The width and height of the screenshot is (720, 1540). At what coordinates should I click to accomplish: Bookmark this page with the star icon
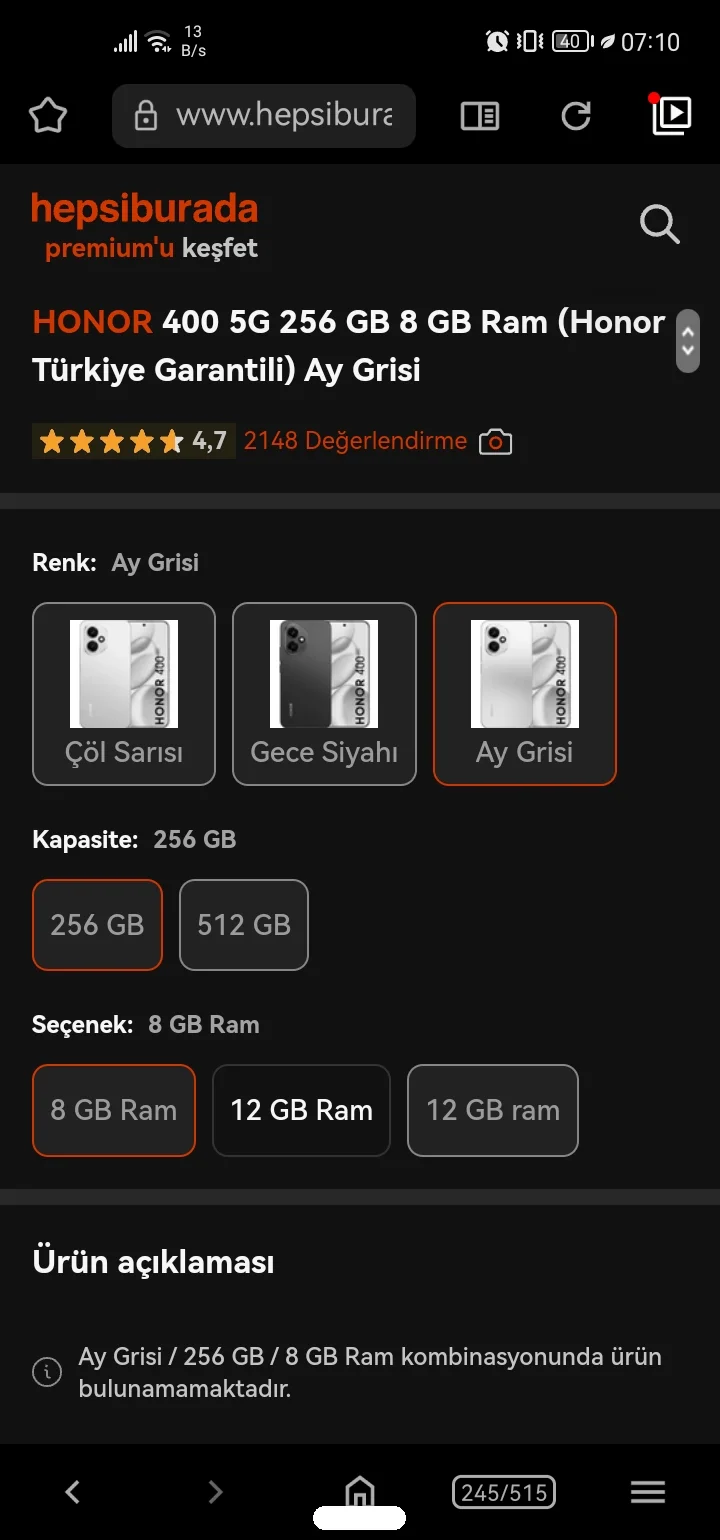click(x=47, y=116)
